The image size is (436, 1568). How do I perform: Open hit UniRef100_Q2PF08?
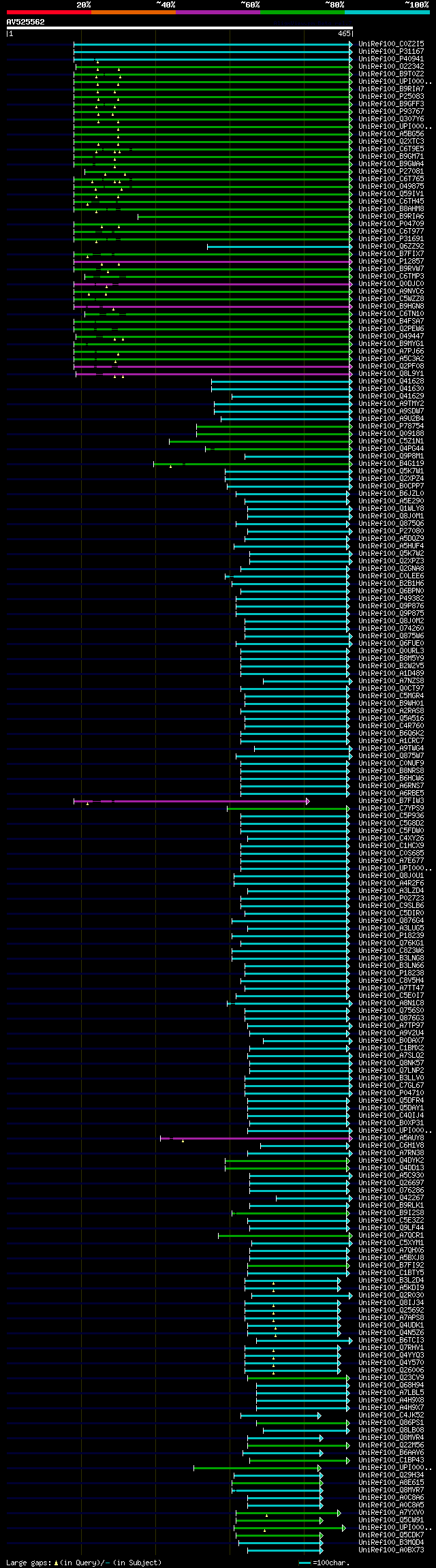click(x=391, y=366)
